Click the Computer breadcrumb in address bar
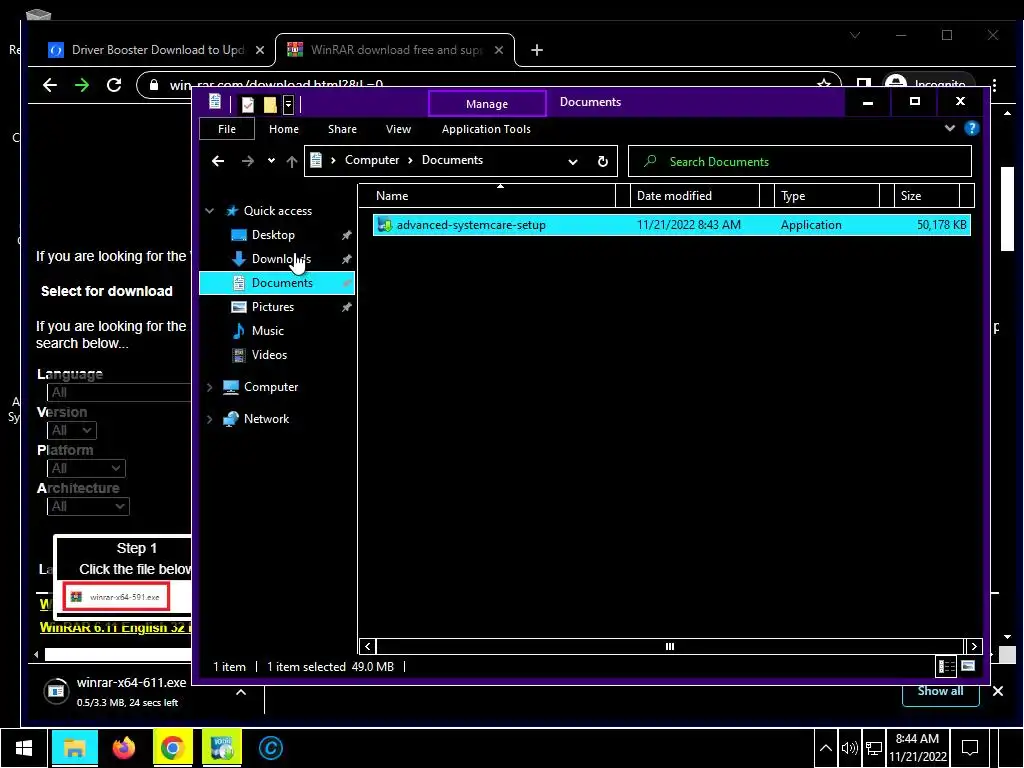This screenshot has width=1024, height=768. click(x=372, y=160)
